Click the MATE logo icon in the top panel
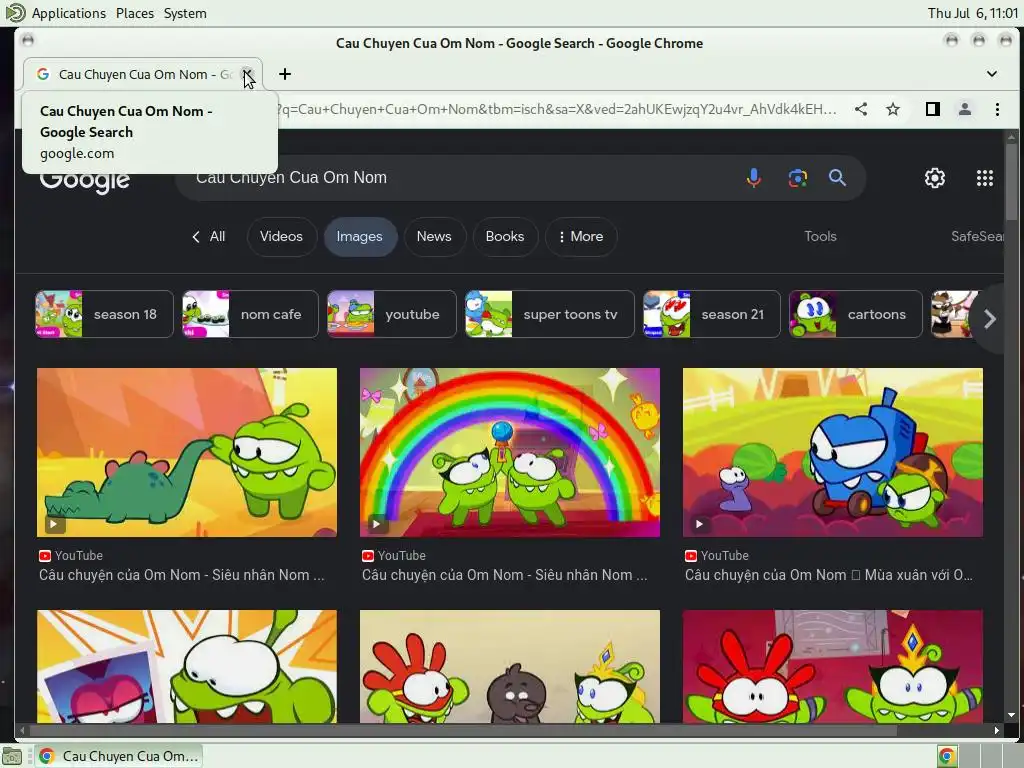This screenshot has width=1024, height=768. coord(15,12)
